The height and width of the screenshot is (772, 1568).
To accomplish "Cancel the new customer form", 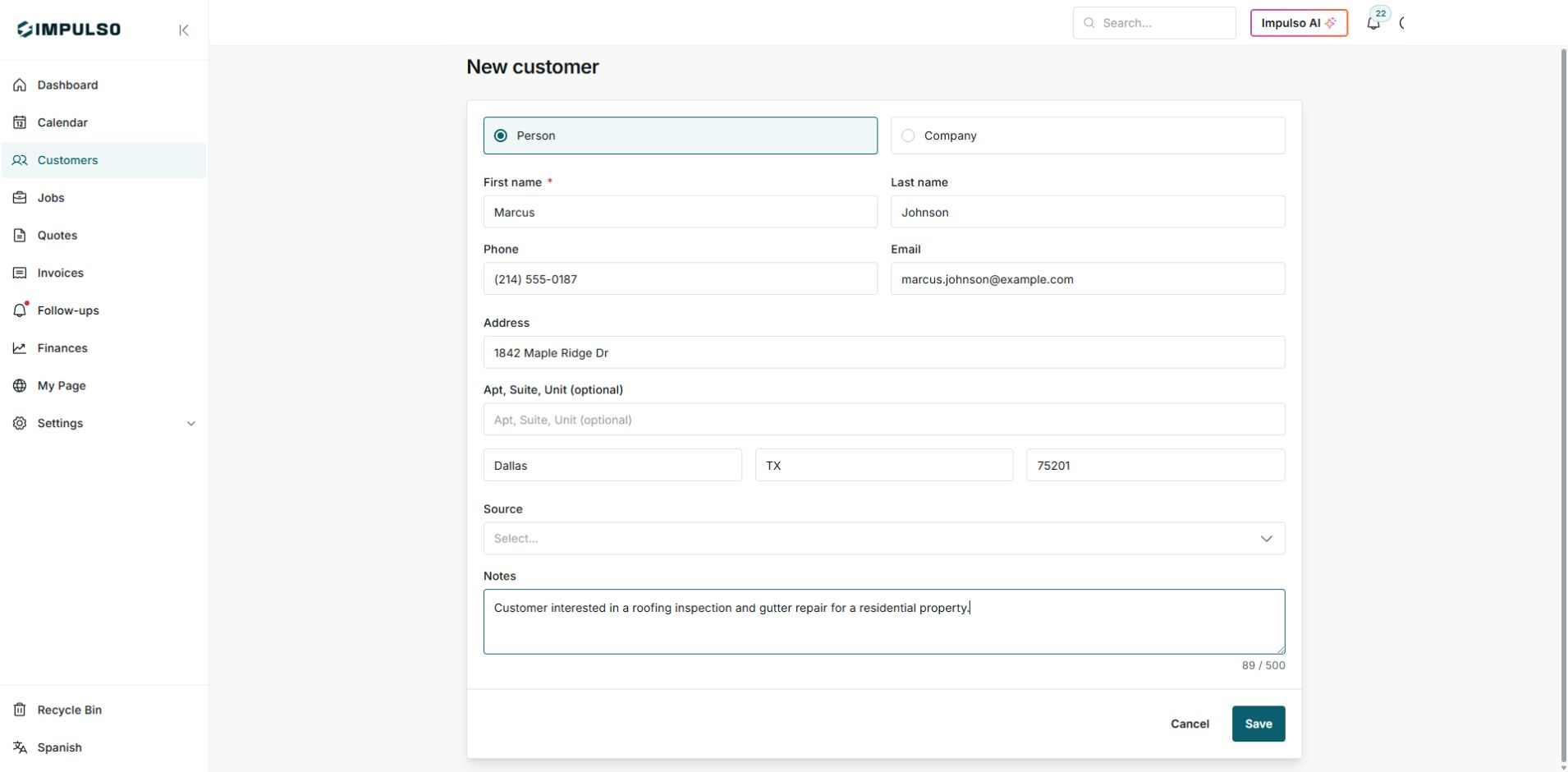I will [1190, 724].
